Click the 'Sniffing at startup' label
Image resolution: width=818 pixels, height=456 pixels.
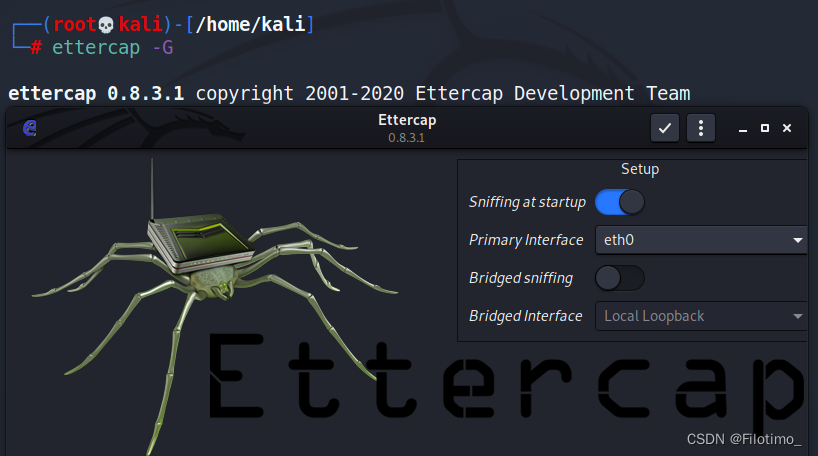tap(527, 202)
